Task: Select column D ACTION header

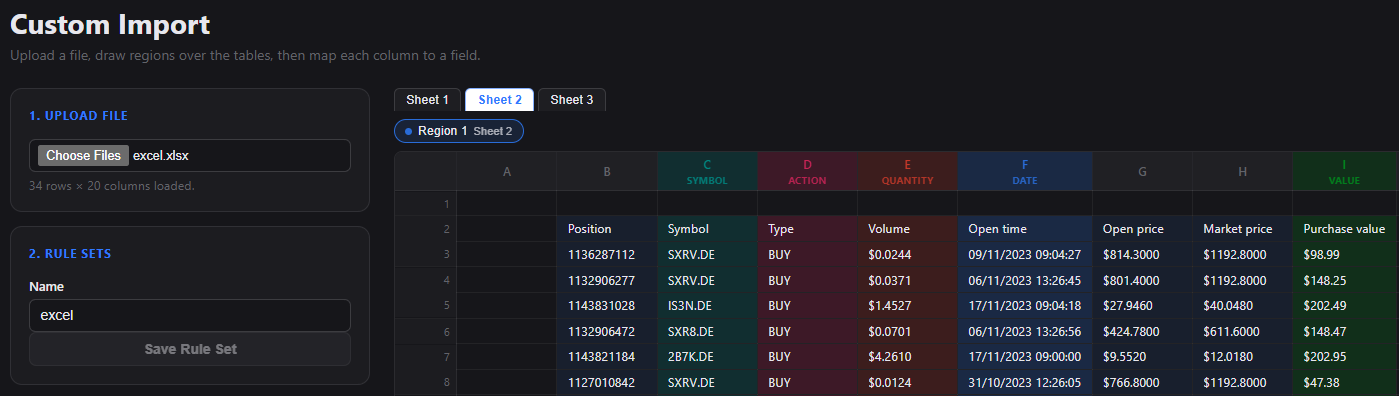Action: (x=807, y=171)
